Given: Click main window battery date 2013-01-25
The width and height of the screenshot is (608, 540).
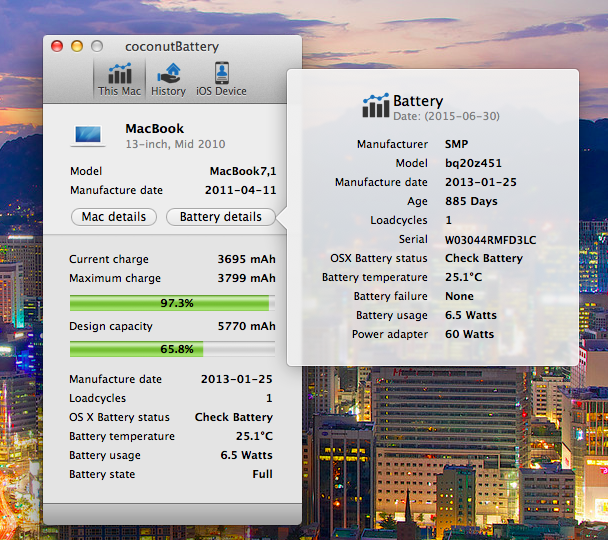Looking at the screenshot, I should (x=237, y=379).
